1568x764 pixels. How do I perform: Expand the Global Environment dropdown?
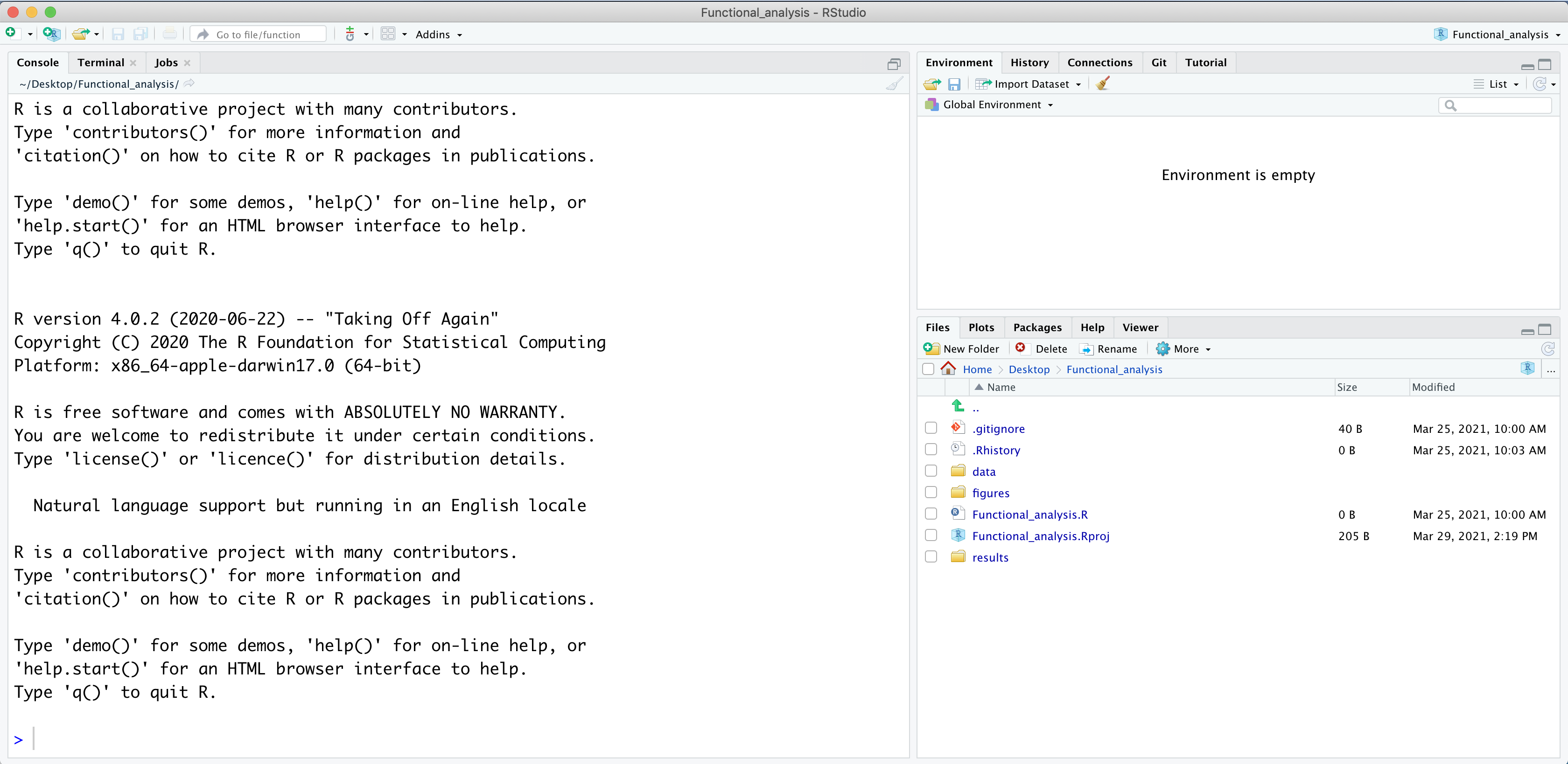click(x=997, y=104)
